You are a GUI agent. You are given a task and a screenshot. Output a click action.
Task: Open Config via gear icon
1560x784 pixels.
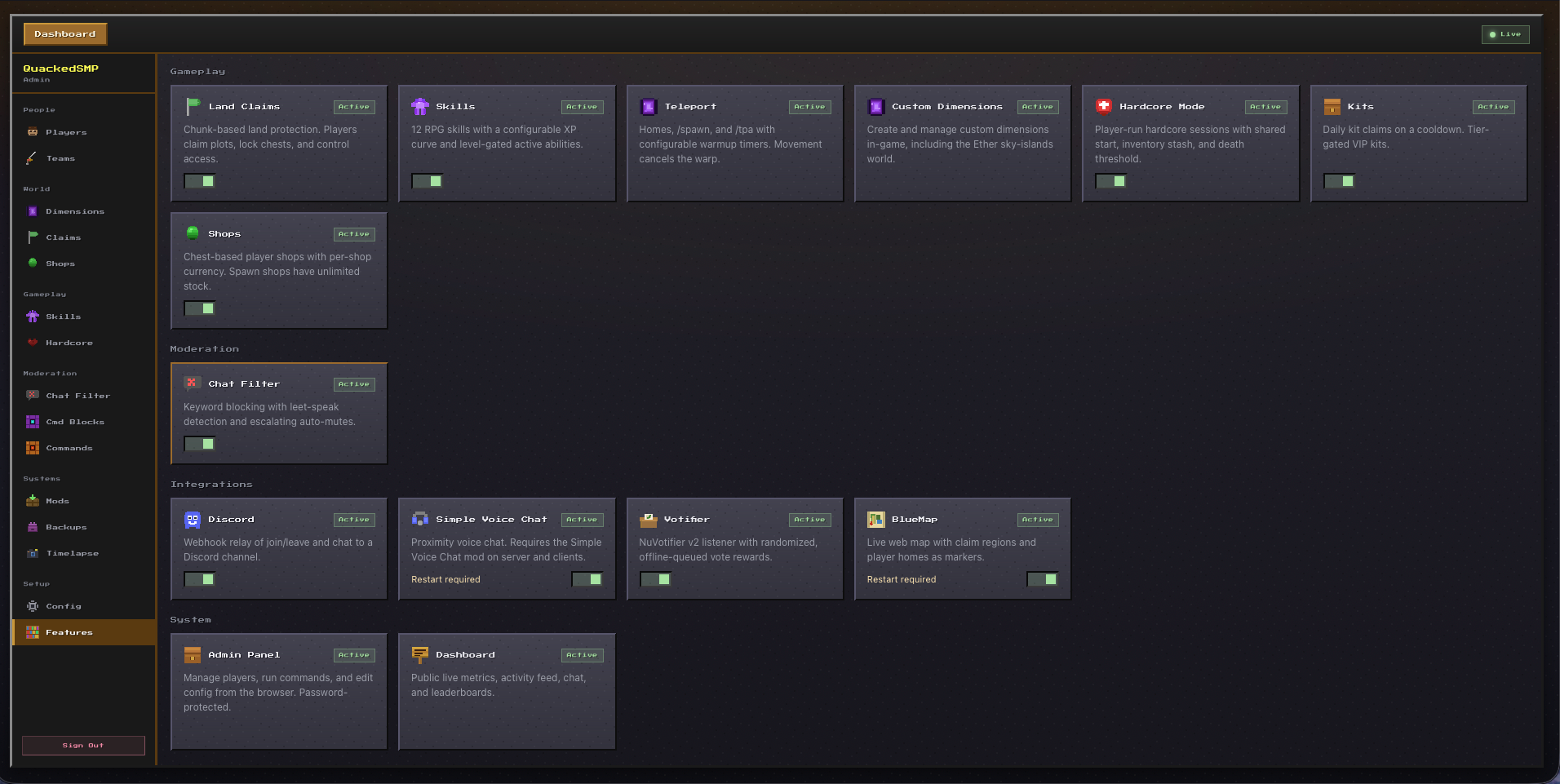click(33, 606)
